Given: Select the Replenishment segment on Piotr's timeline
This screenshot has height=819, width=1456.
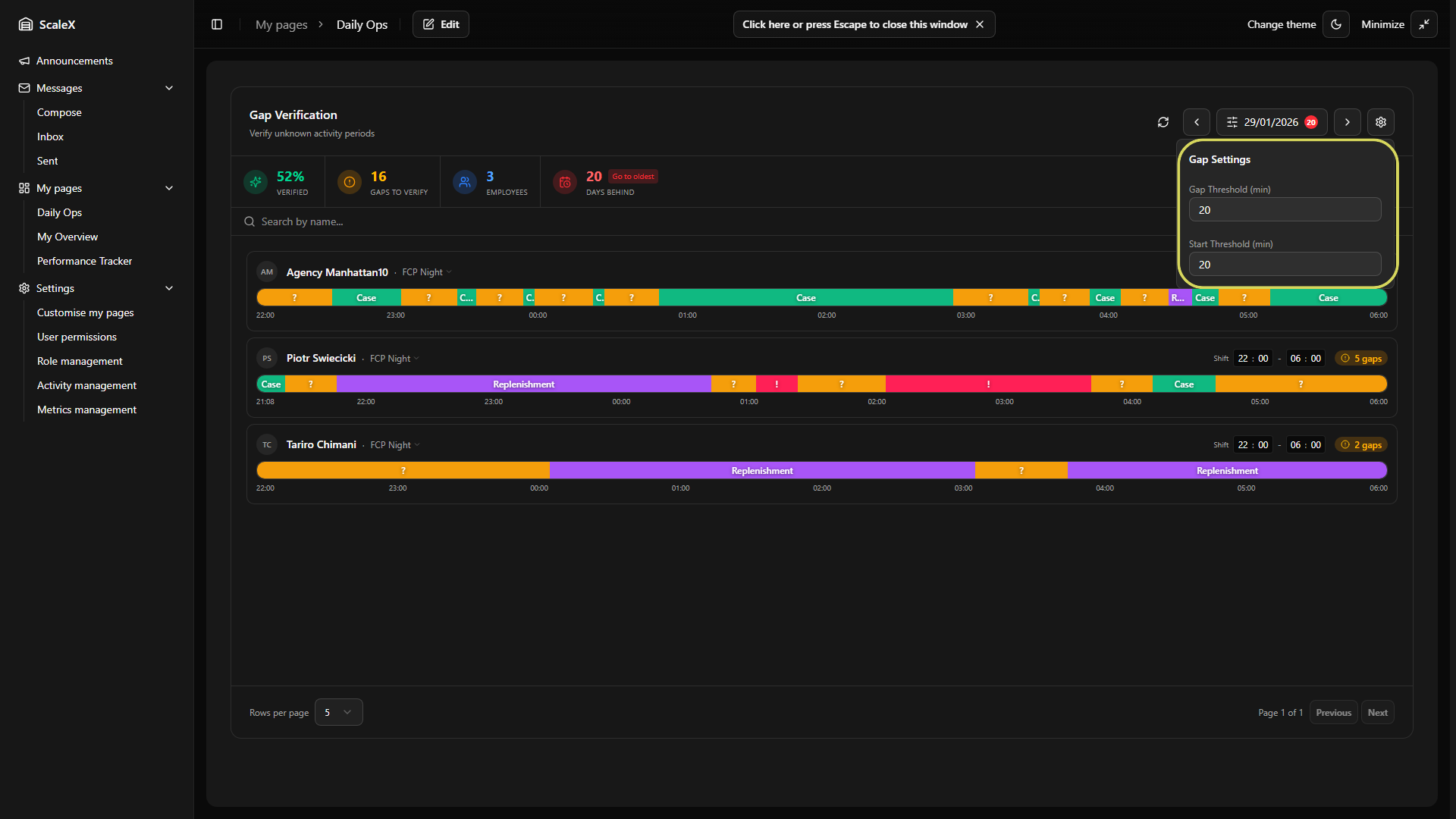Looking at the screenshot, I should [523, 384].
